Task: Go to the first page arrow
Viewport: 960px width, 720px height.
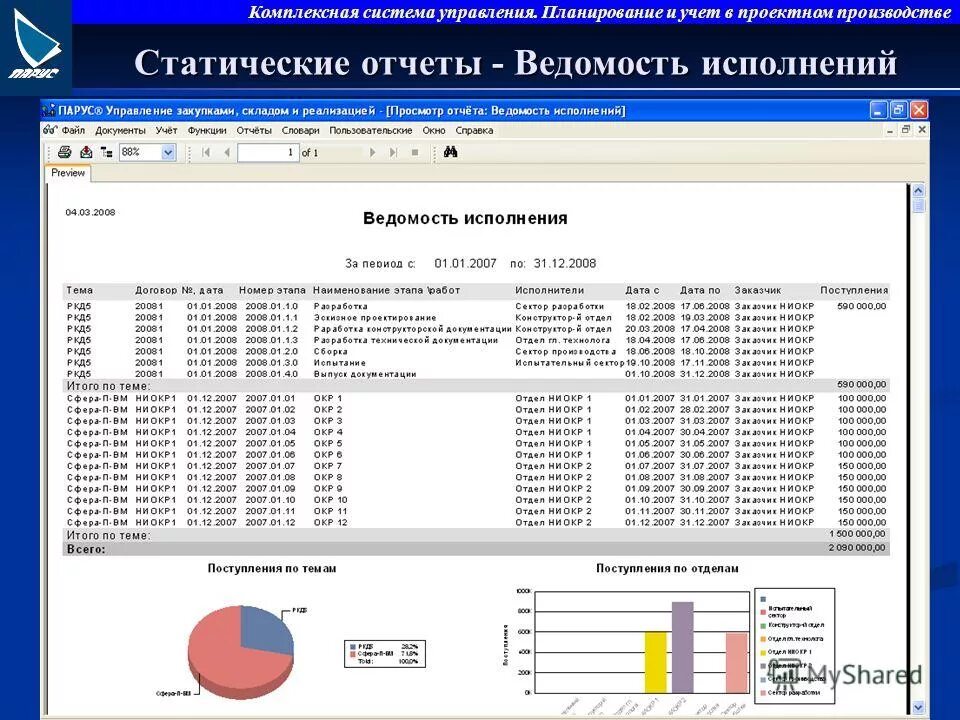Action: coord(206,152)
